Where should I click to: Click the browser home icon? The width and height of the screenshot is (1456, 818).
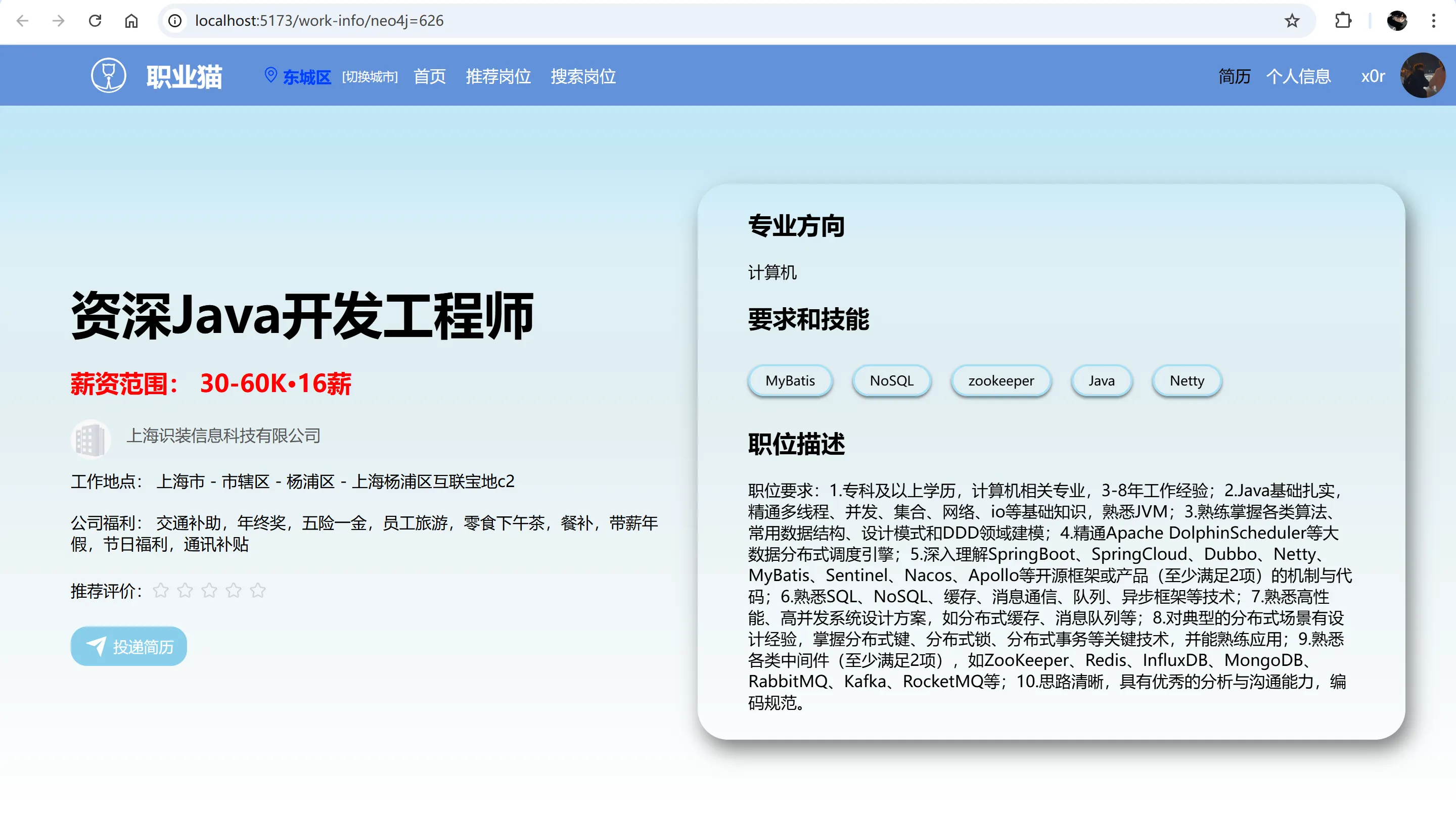pos(131,21)
